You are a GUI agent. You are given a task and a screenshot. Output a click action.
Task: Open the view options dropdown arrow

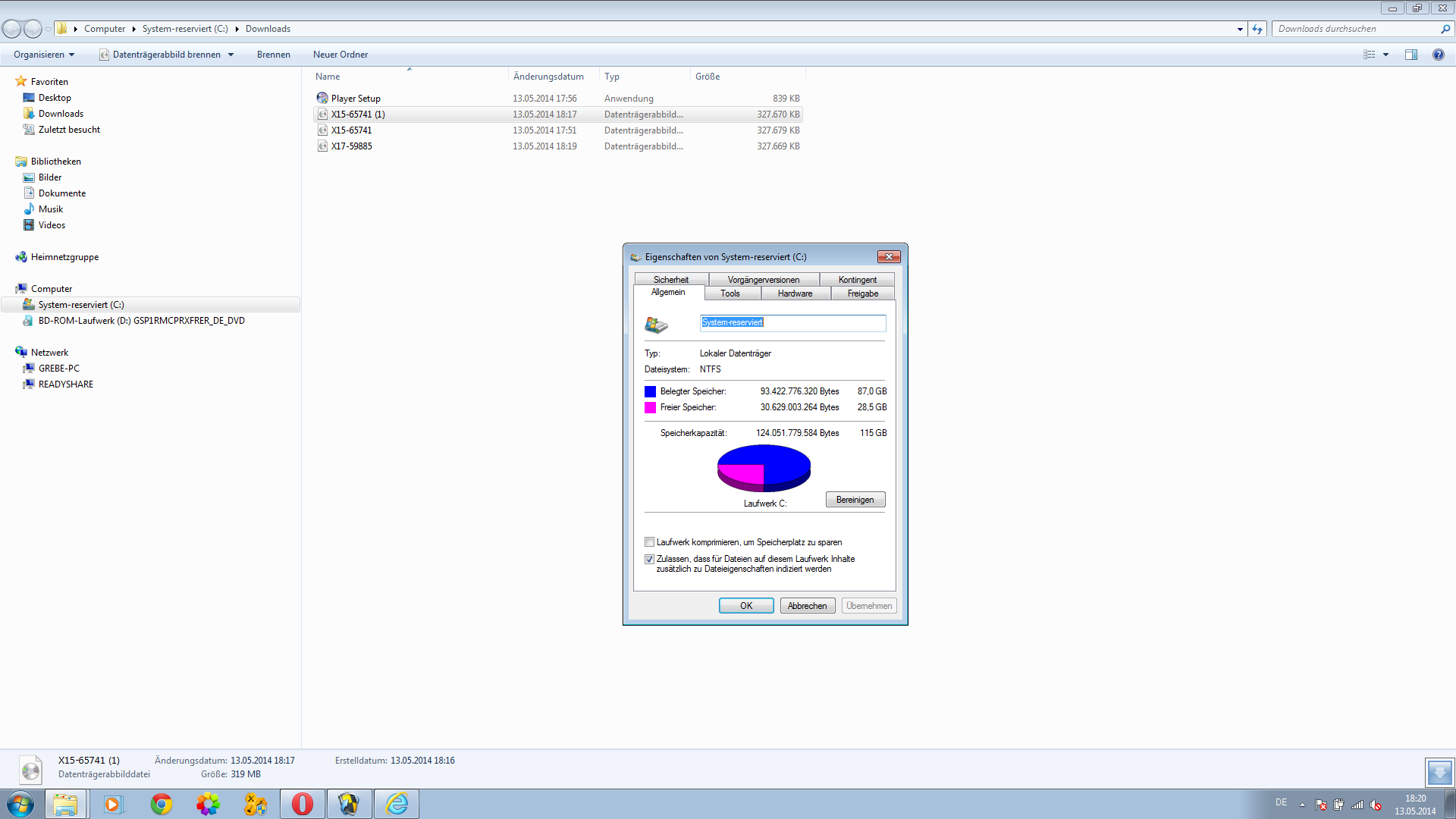pyautogui.click(x=1385, y=55)
